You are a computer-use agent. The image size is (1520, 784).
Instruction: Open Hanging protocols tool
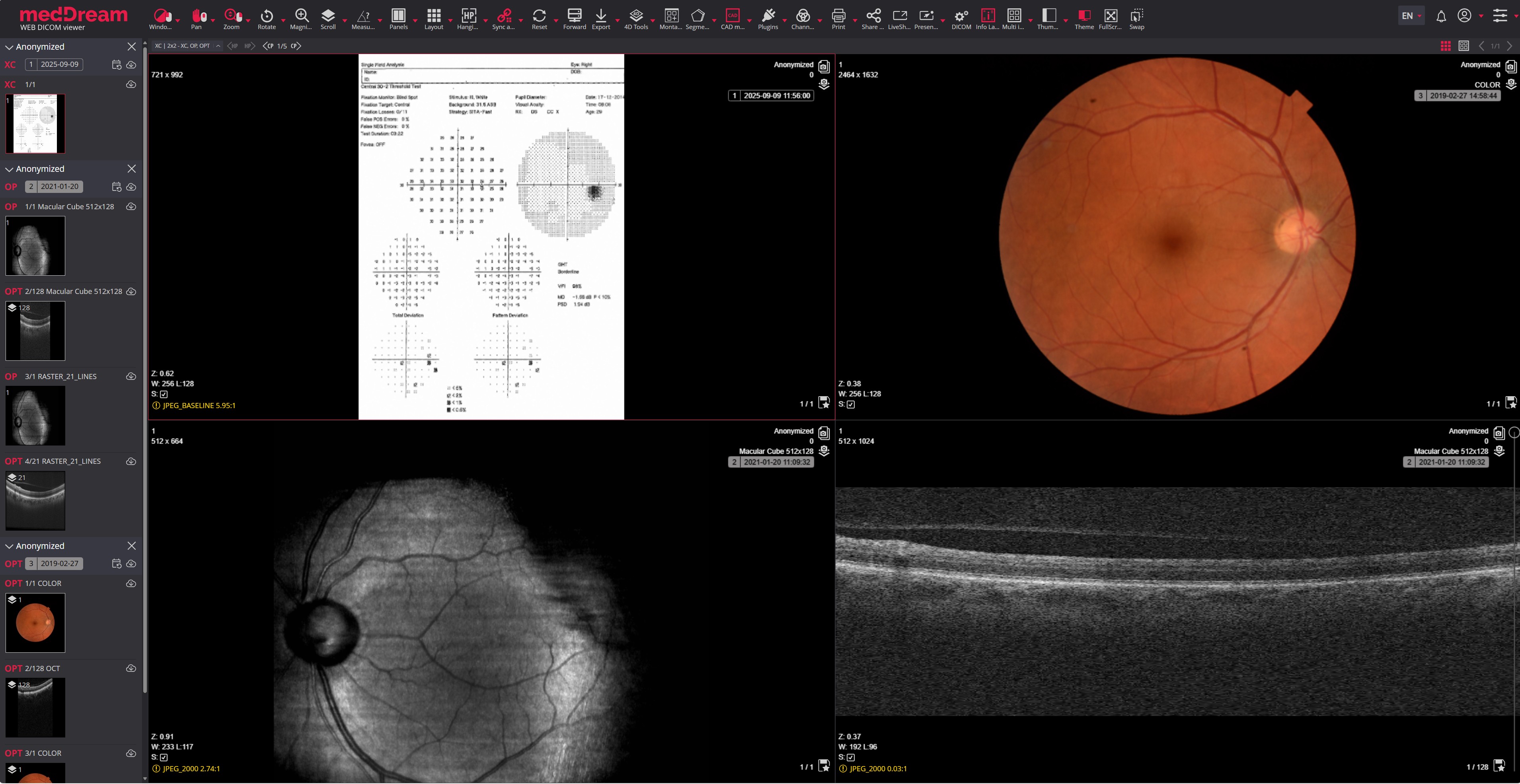(468, 19)
